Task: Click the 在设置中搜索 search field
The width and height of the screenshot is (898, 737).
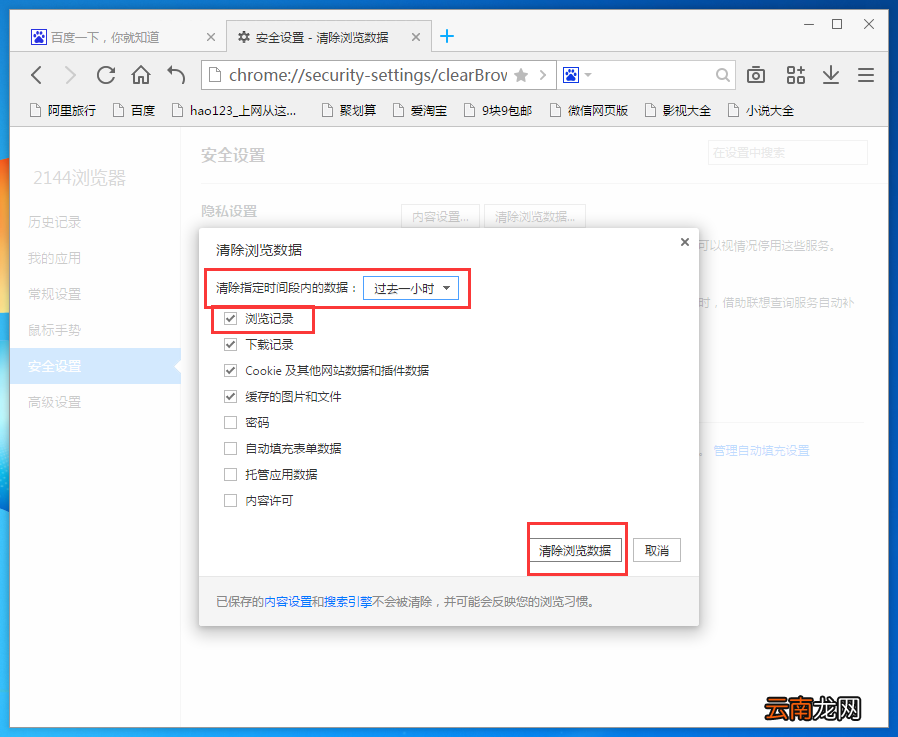Action: tap(787, 153)
